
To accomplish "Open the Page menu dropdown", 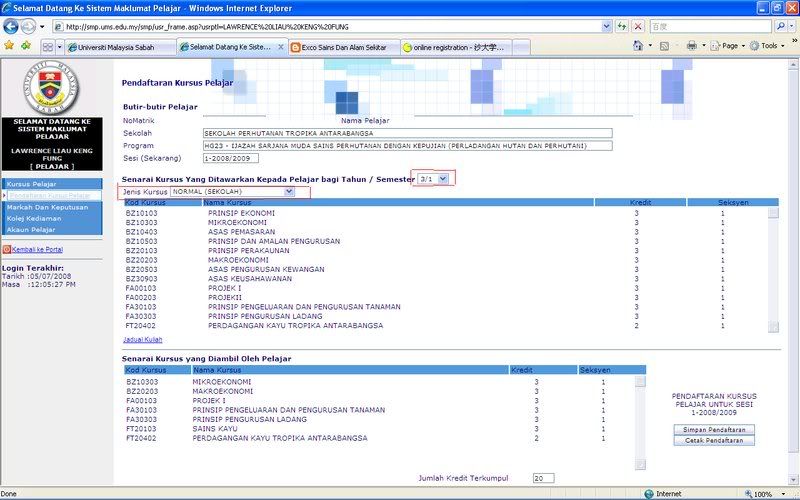I will tap(728, 46).
